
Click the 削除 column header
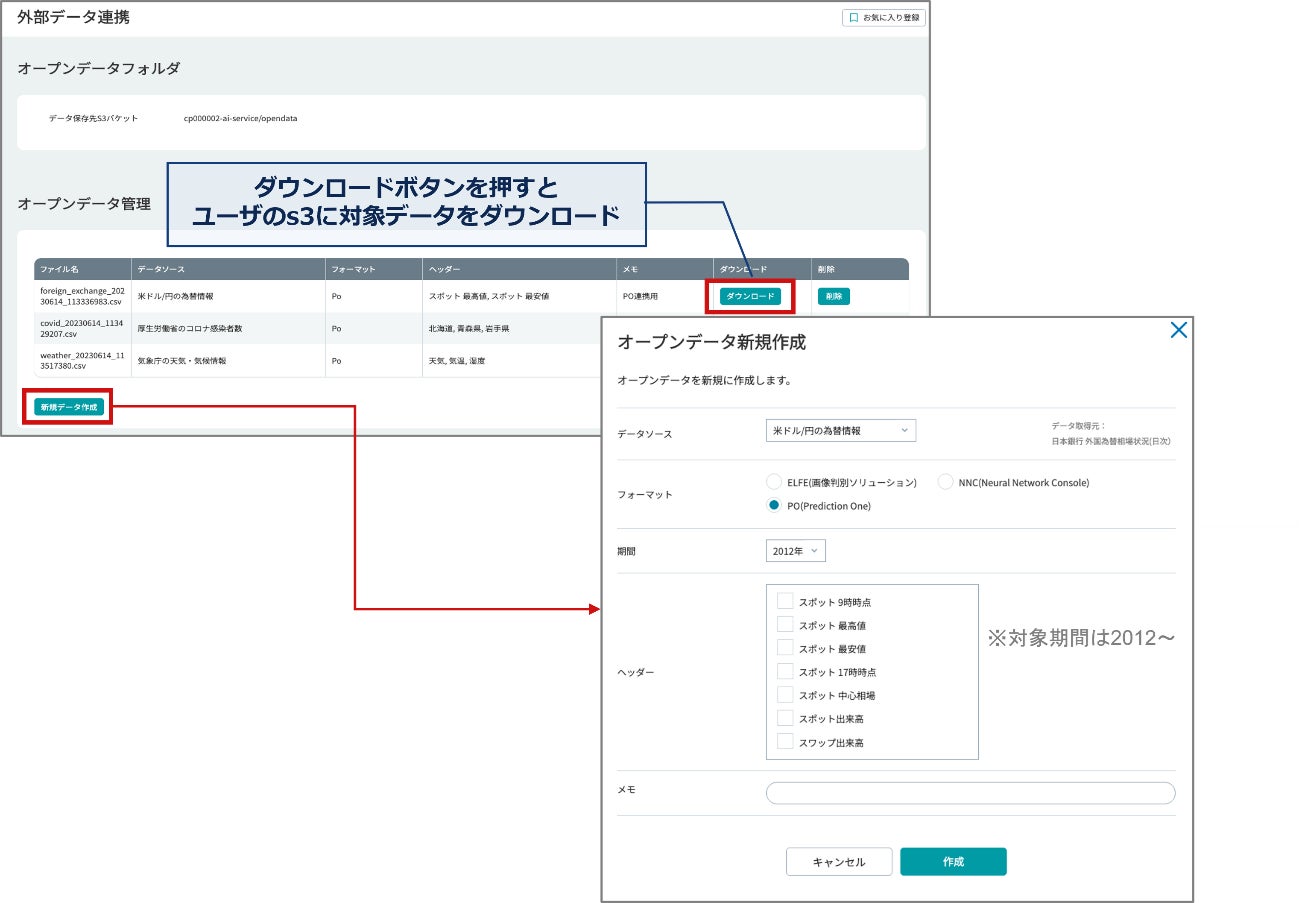pos(860,269)
